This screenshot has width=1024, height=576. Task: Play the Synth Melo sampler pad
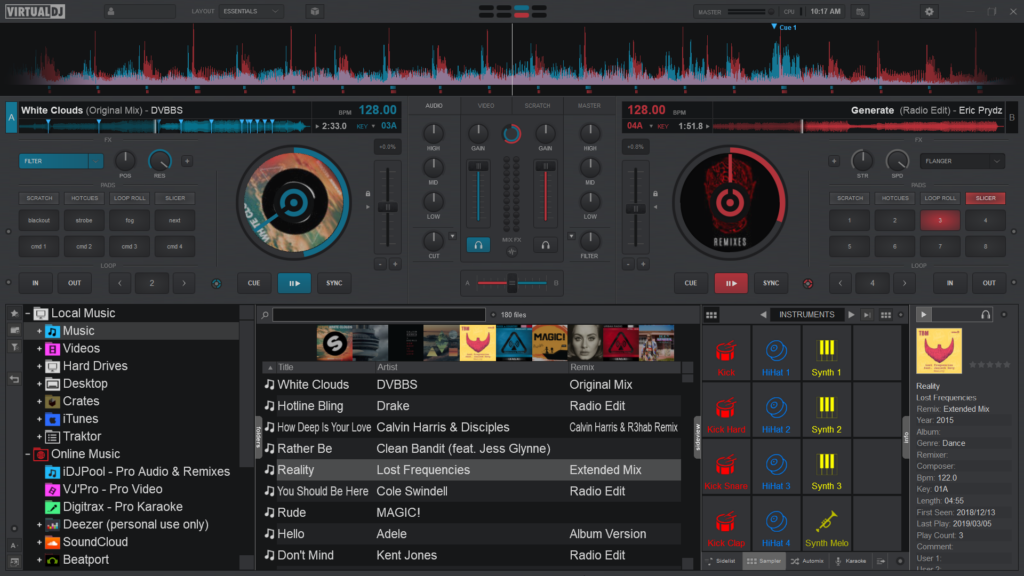(828, 525)
